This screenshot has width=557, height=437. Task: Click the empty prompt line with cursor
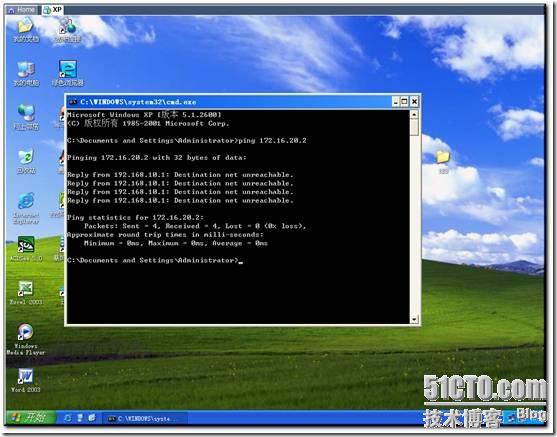click(155, 260)
